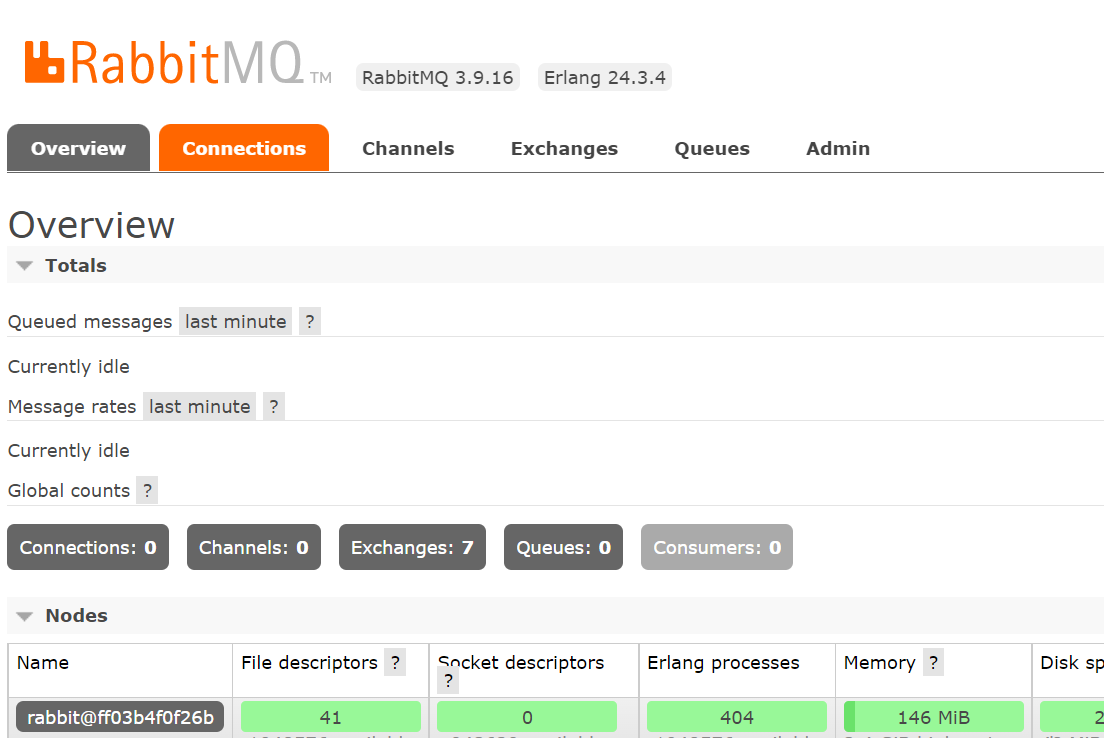The image size is (1104, 738).
Task: Change Message rates last minute range
Action: point(199,407)
